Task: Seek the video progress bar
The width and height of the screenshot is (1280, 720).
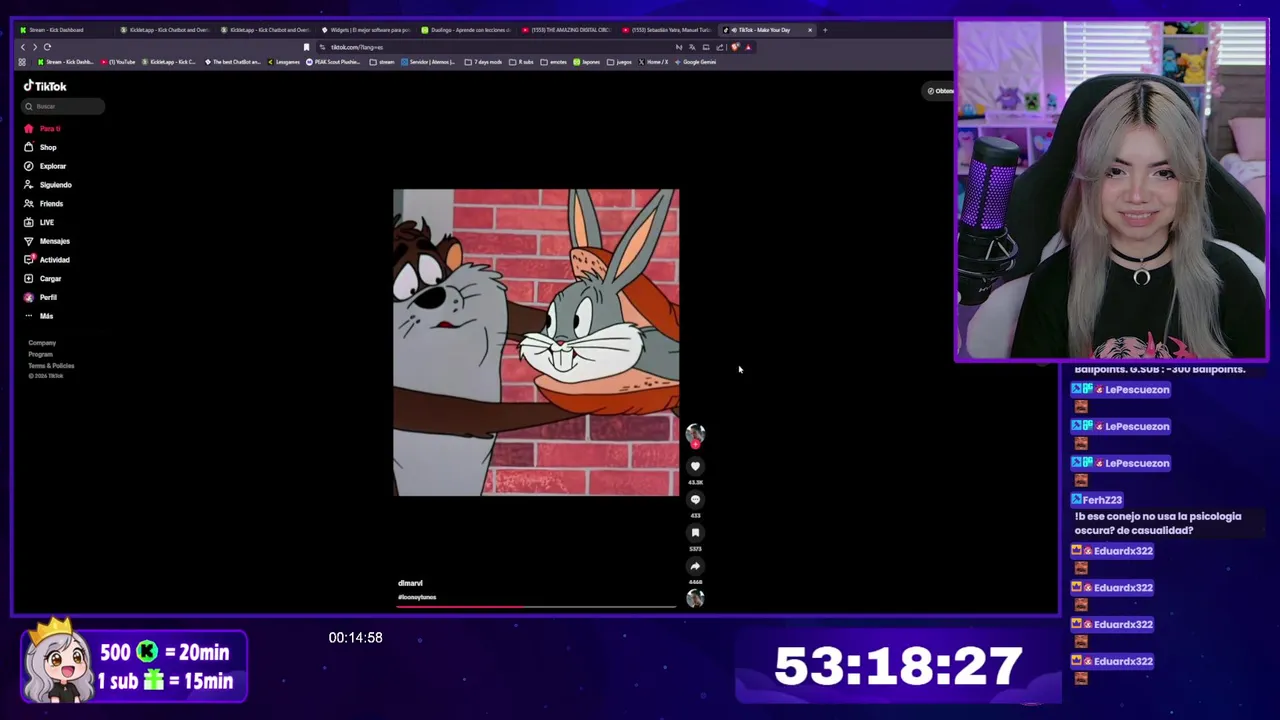Action: [x=537, y=606]
